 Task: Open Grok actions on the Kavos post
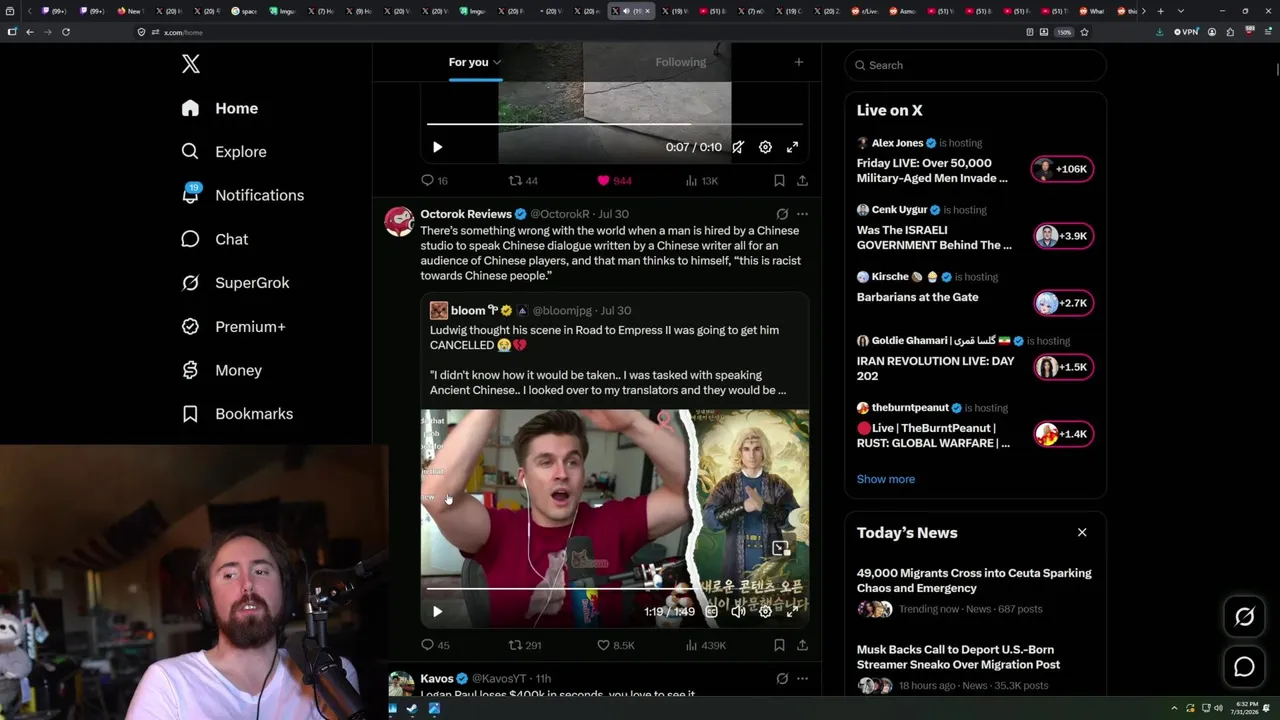[x=782, y=678]
